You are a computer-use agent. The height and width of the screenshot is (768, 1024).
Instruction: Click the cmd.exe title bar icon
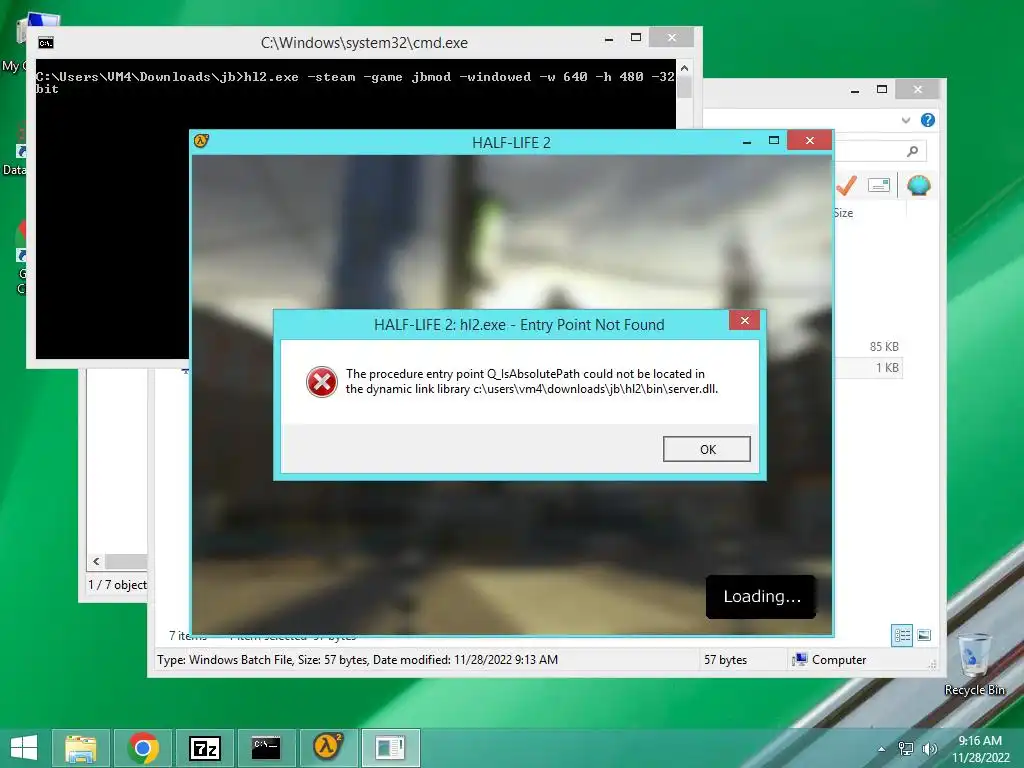pyautogui.click(x=46, y=43)
